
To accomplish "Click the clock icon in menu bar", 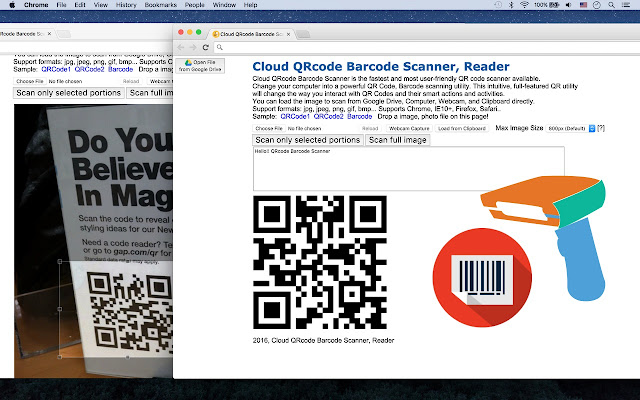I will [x=597, y=5].
